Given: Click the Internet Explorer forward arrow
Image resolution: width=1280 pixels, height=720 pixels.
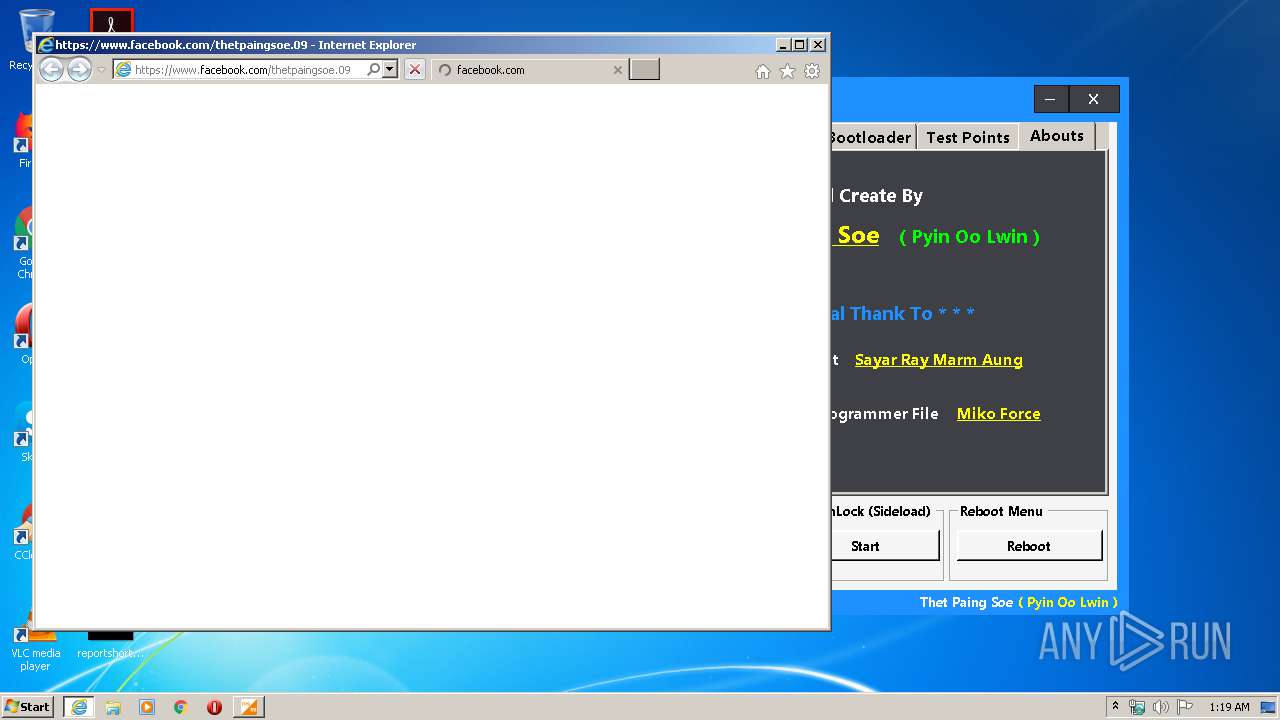Looking at the screenshot, I should [79, 69].
